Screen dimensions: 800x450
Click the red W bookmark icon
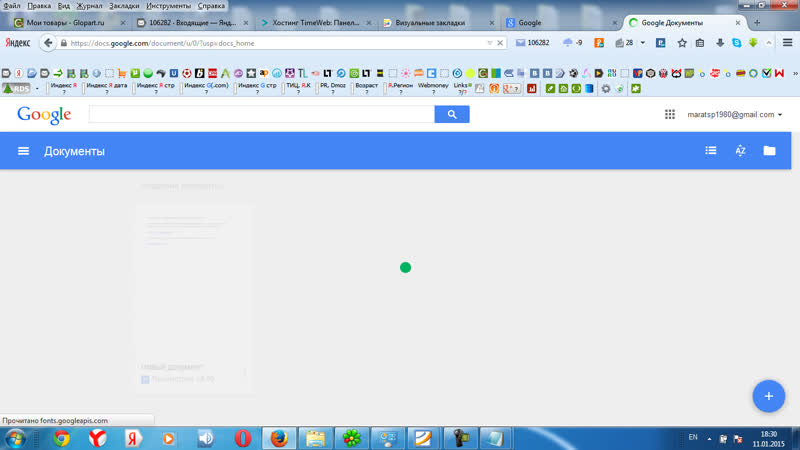[779, 73]
